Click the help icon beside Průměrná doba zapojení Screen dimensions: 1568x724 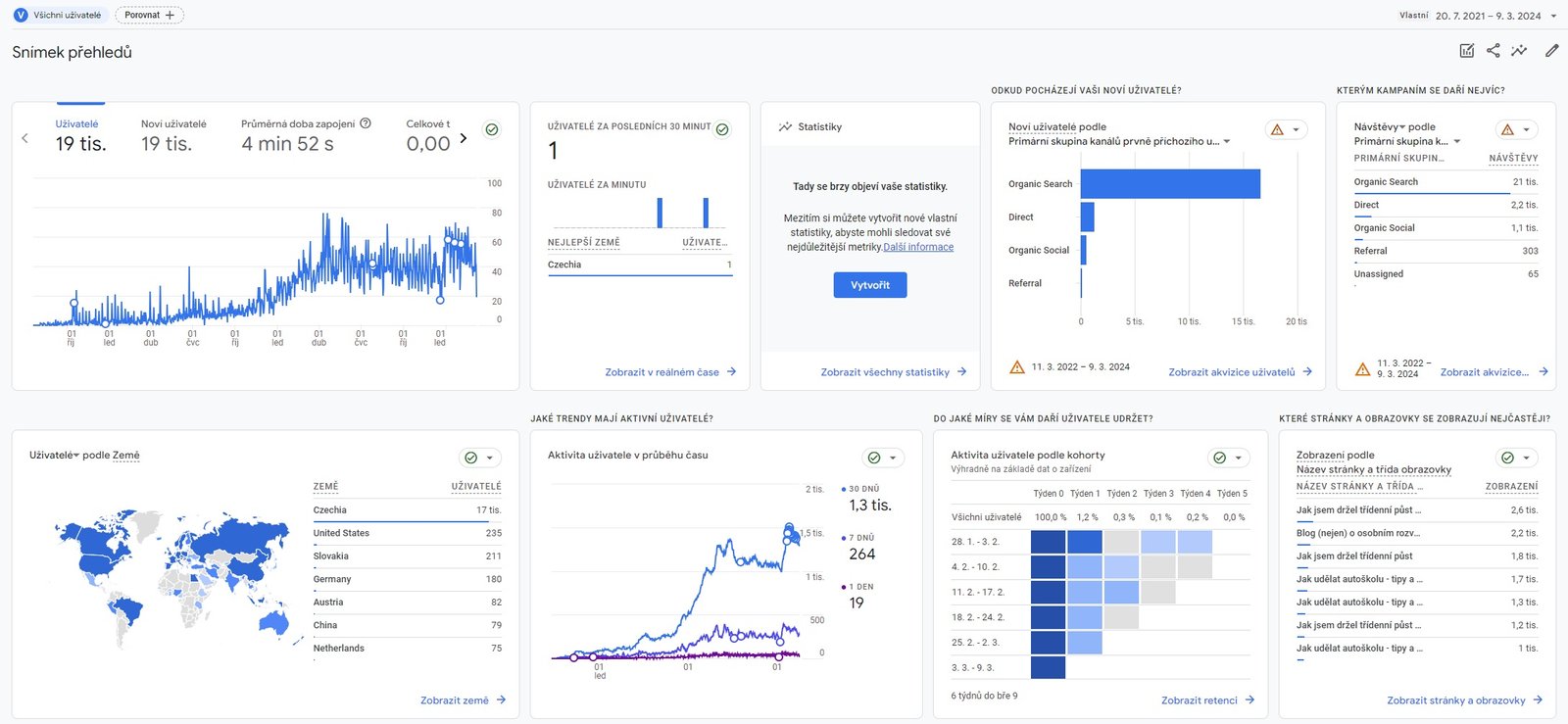(366, 123)
